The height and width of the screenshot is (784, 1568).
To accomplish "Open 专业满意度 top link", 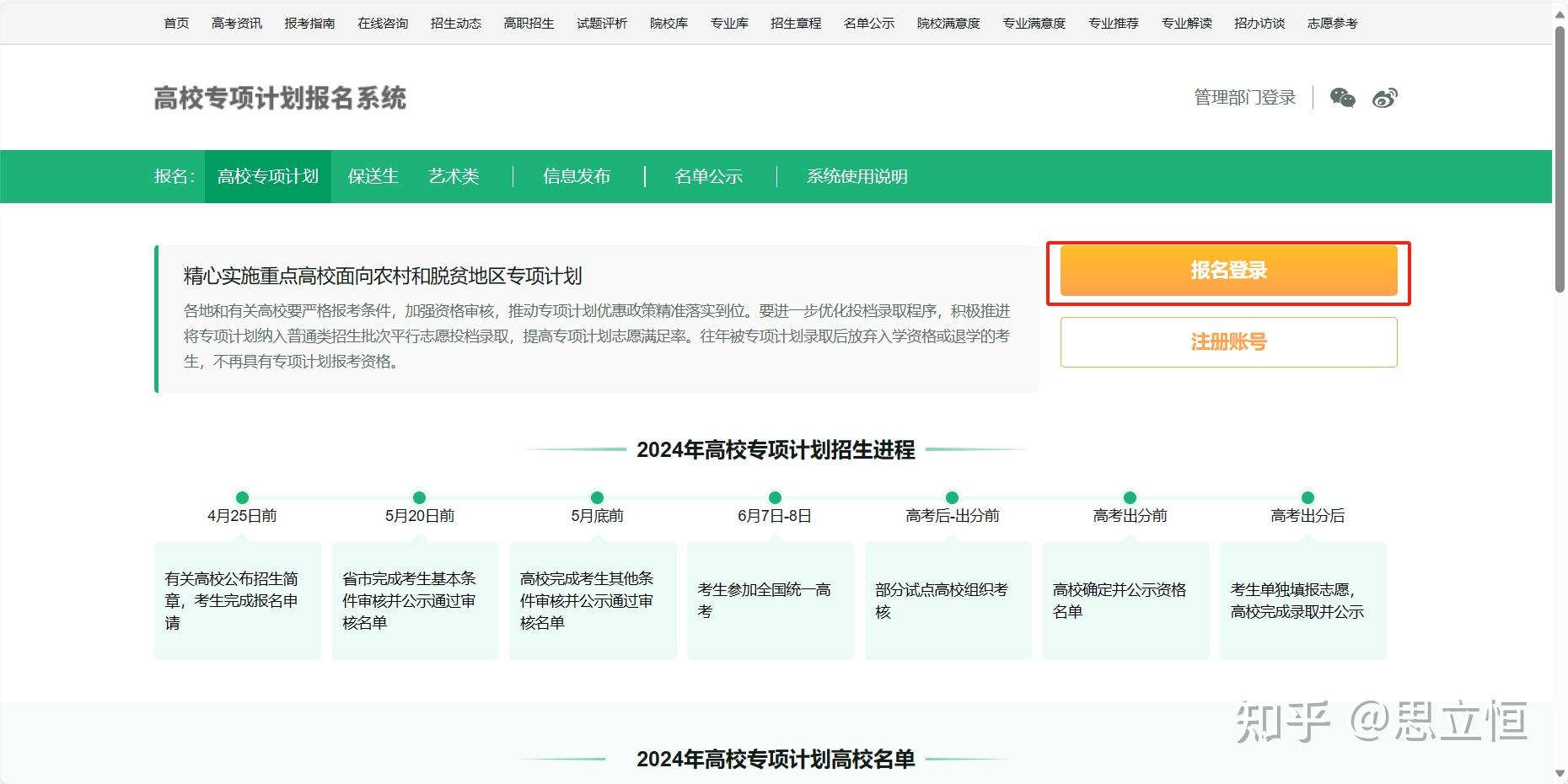I will pyautogui.click(x=1034, y=23).
